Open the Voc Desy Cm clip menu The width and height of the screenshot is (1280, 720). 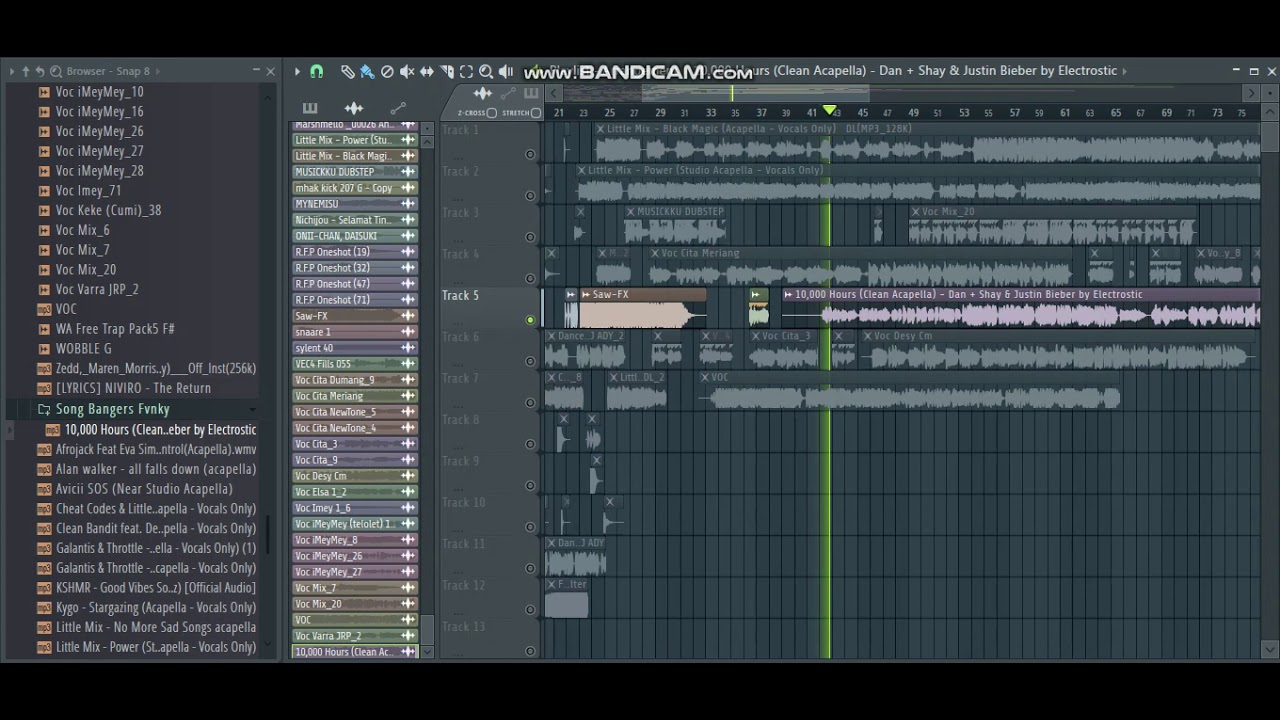pyautogui.click(x=867, y=336)
